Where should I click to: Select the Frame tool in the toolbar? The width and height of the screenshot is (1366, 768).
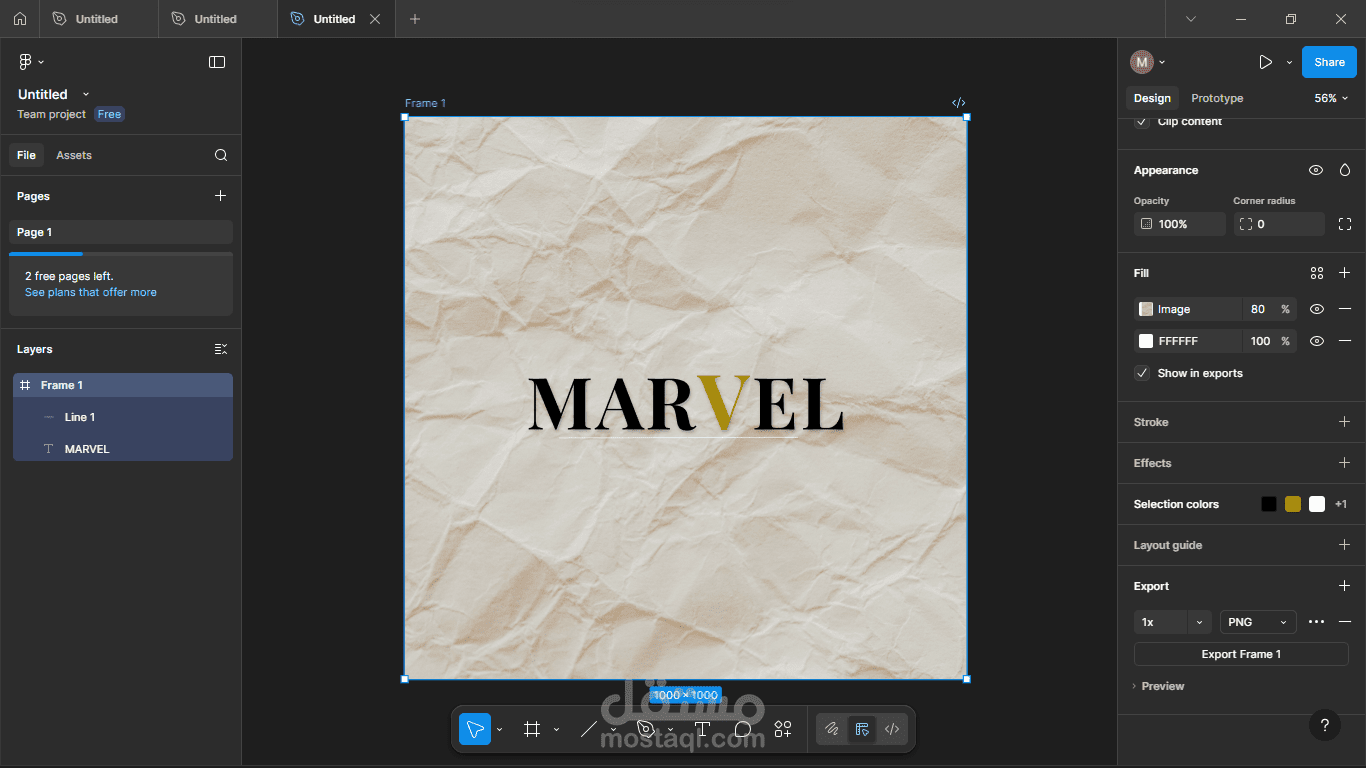[x=532, y=729]
